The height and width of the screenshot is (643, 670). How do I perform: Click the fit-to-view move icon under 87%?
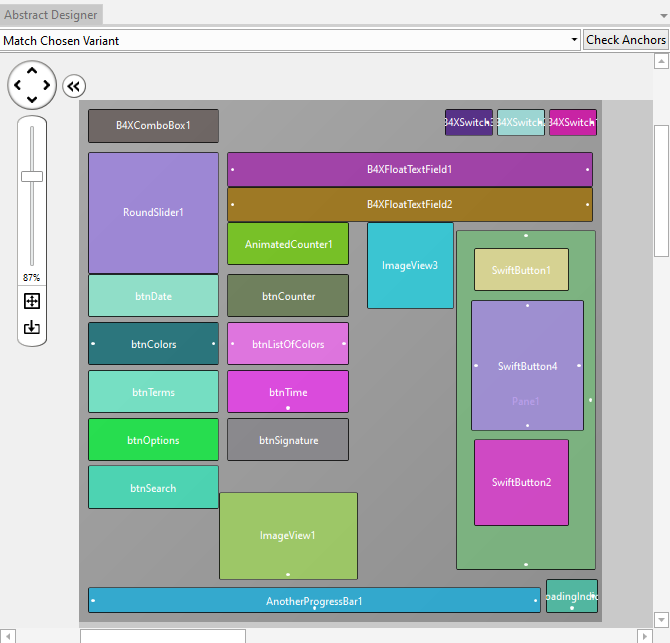click(x=32, y=301)
